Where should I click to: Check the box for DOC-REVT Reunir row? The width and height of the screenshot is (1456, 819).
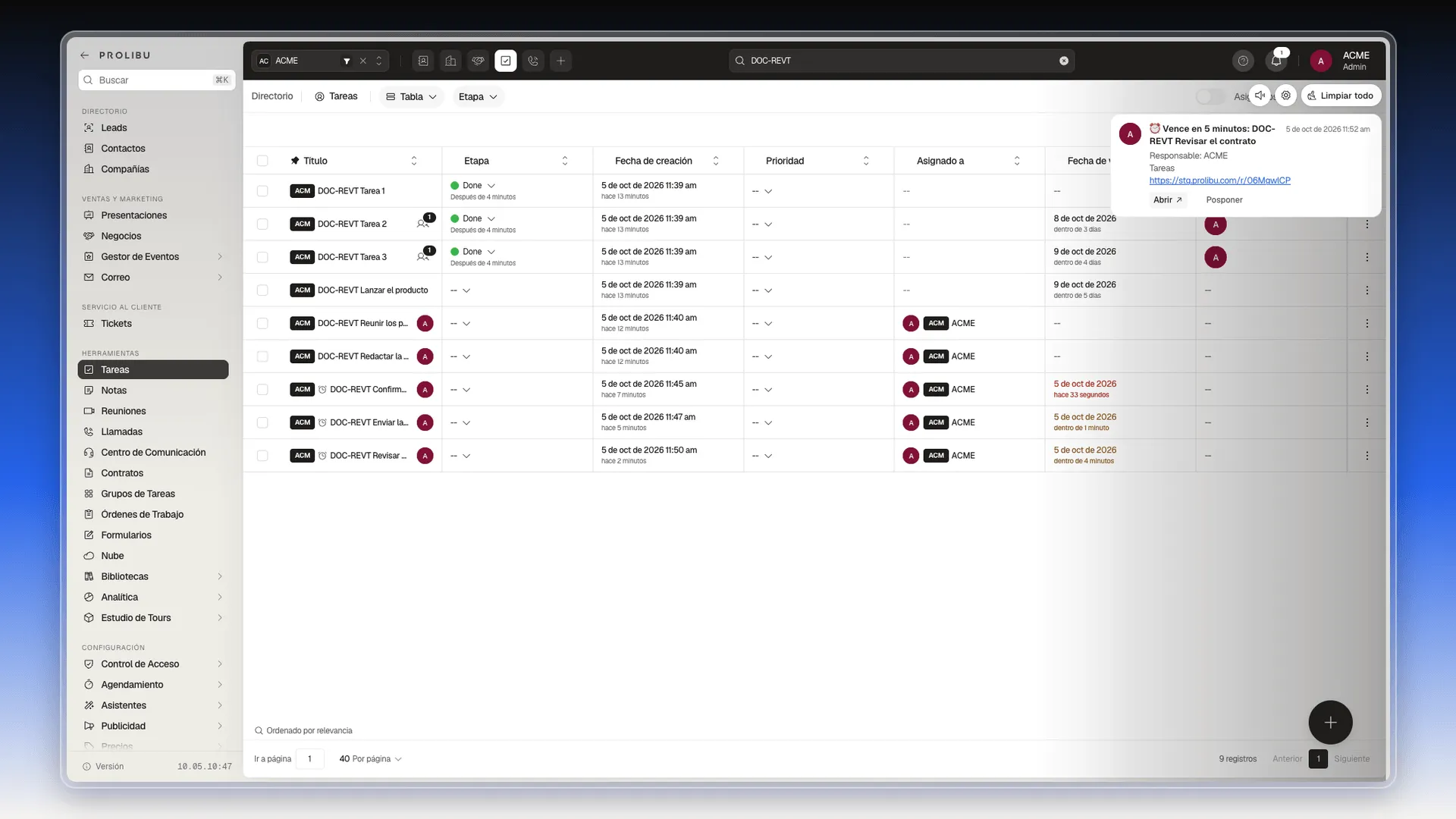point(262,324)
